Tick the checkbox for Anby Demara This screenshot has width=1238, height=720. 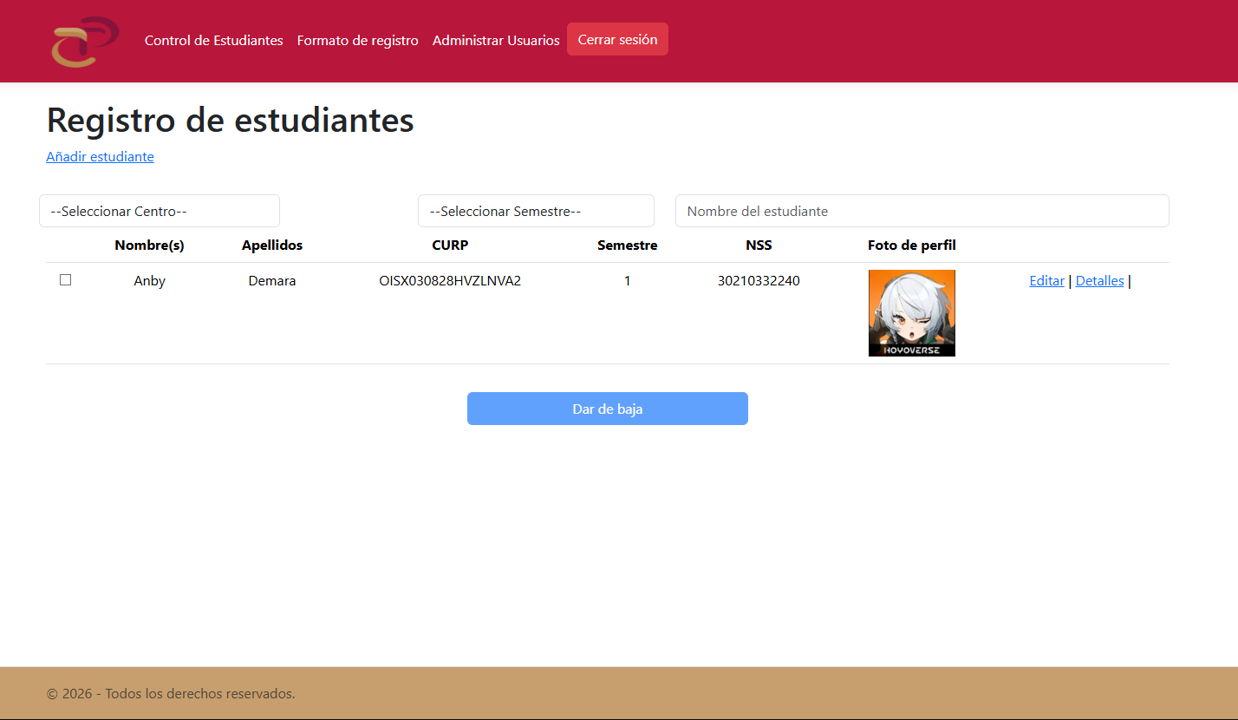click(66, 280)
